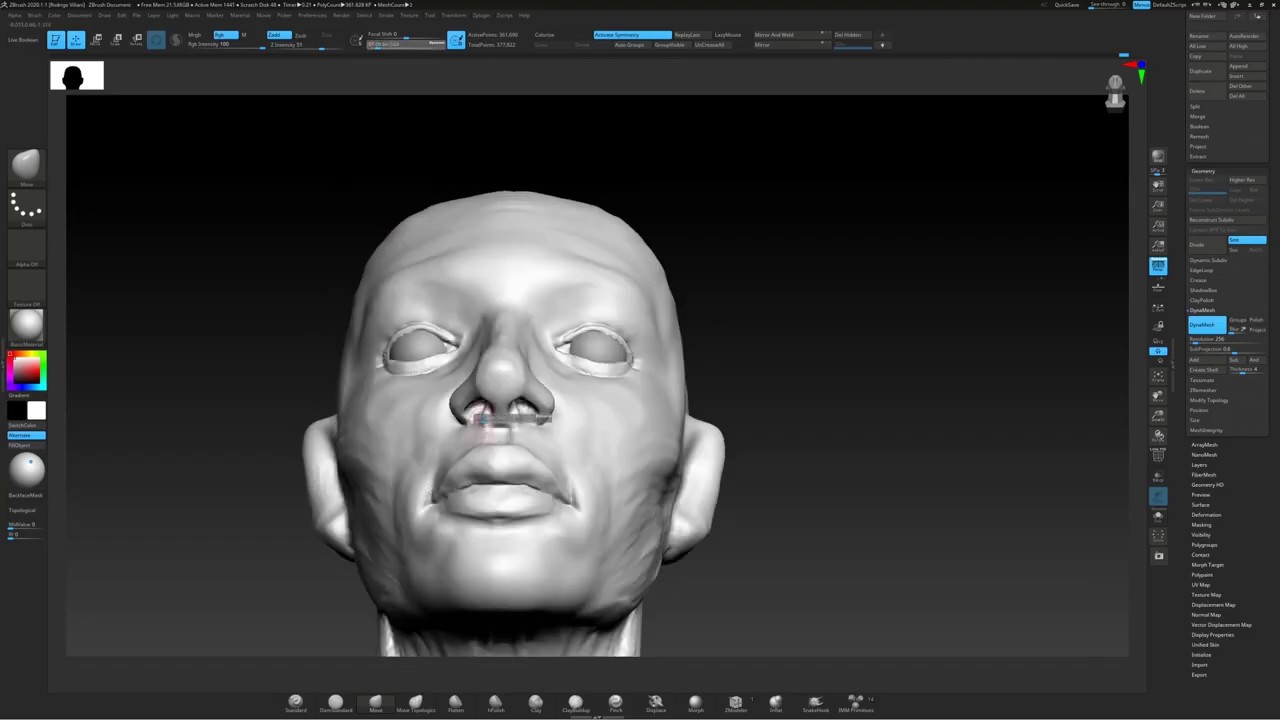Open the Preferences menu
Screen dimensions: 1280x720
point(312,15)
